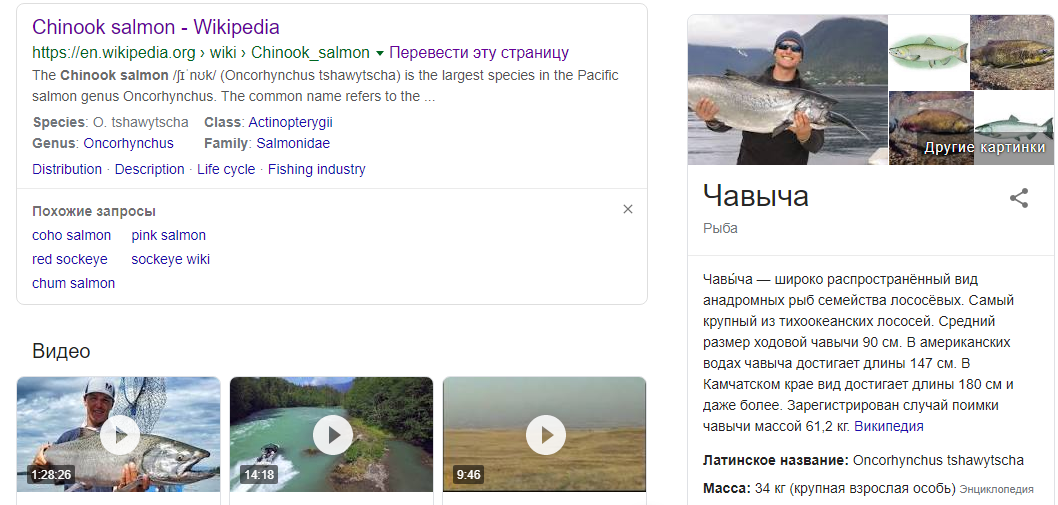Open the Oncorhynchus genus link
This screenshot has width=1058, height=505.
[128, 143]
